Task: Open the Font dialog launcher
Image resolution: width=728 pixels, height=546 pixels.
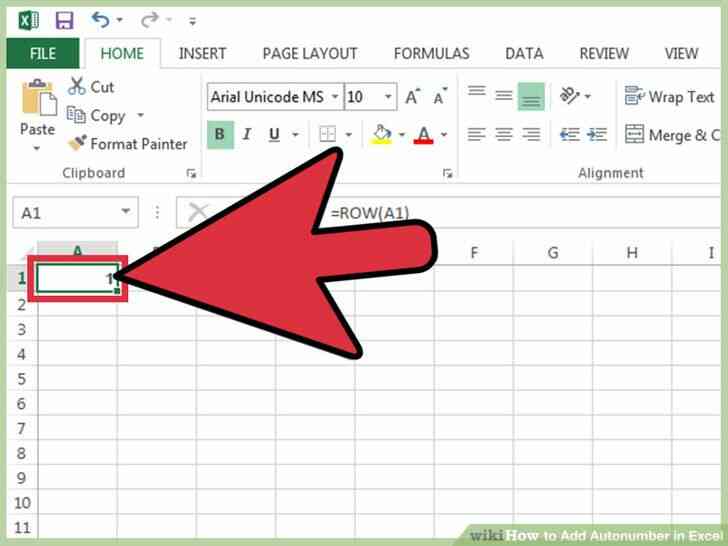Action: click(447, 174)
